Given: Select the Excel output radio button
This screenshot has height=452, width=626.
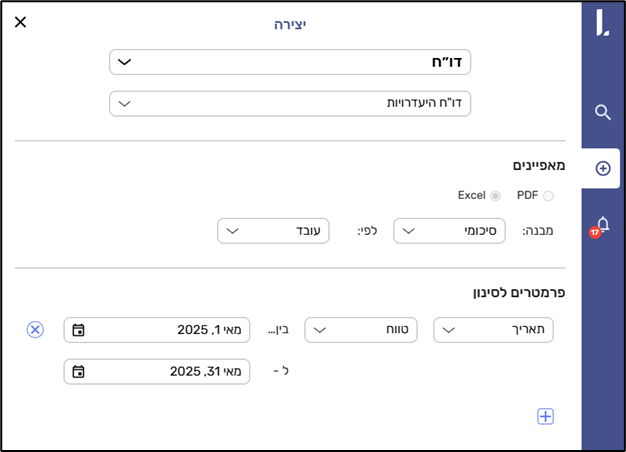Looking at the screenshot, I should pos(495,196).
